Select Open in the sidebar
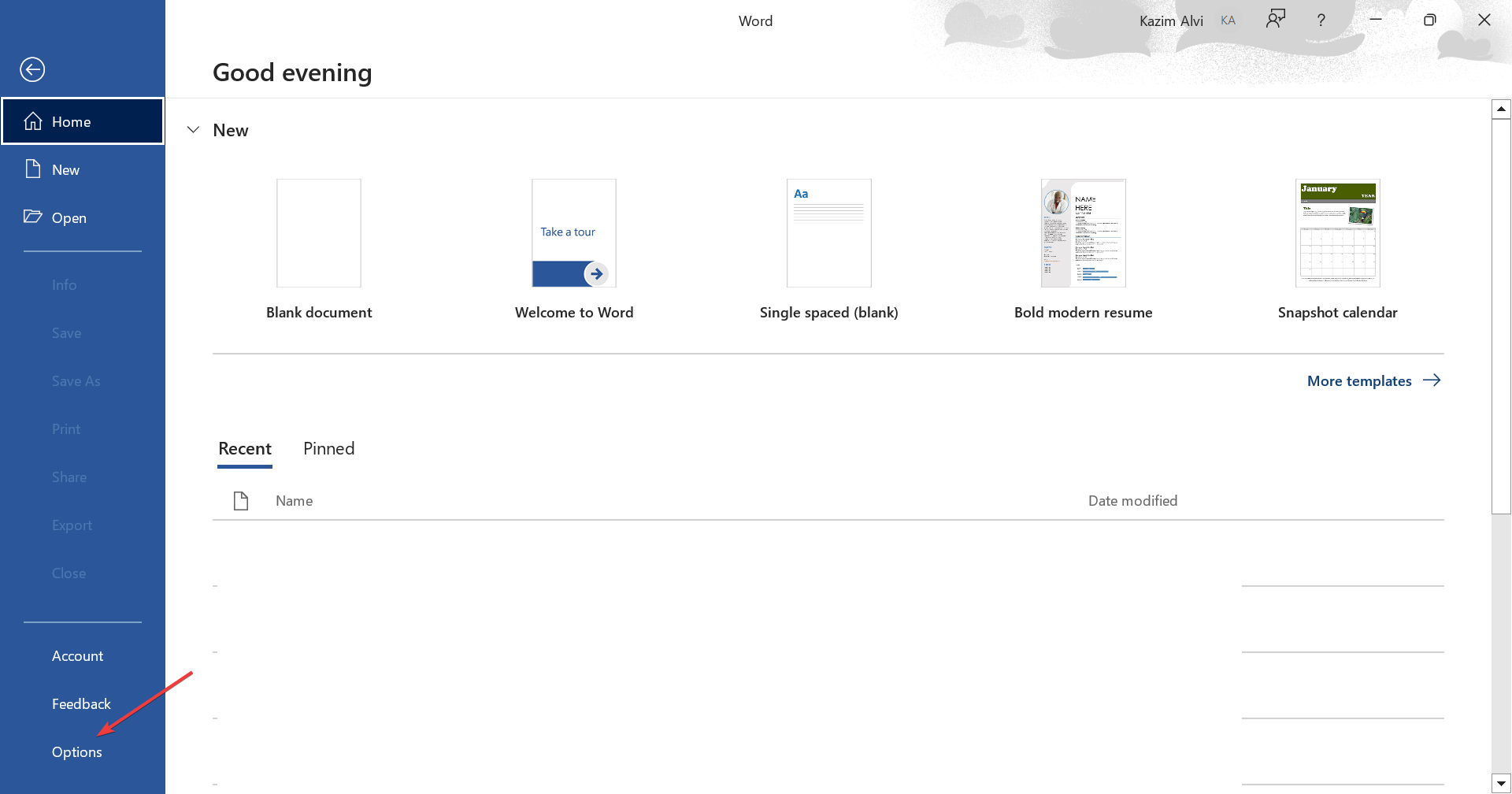This screenshot has width=1512, height=794. [83, 217]
